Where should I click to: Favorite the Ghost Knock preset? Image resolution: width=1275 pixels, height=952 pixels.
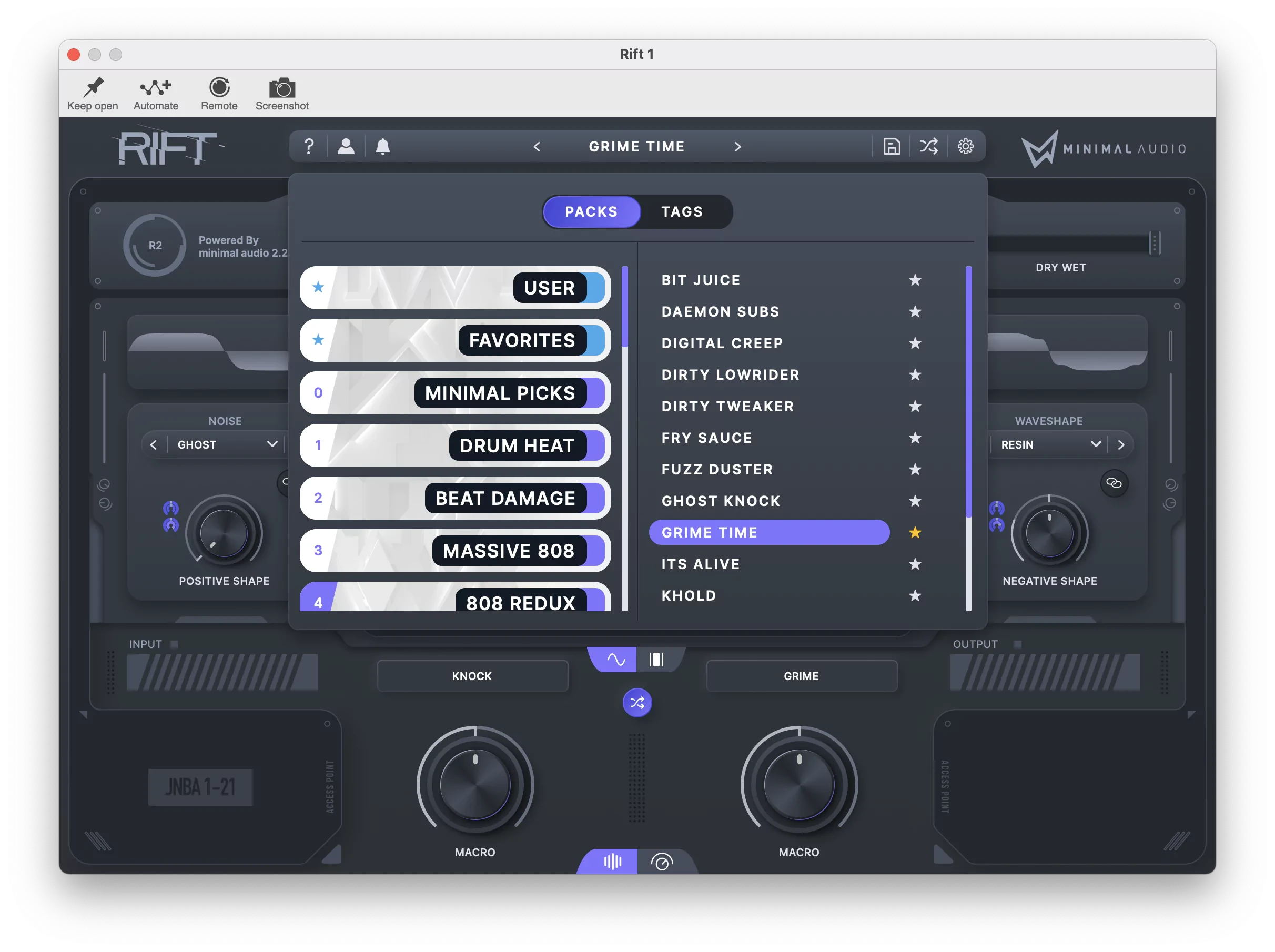pos(914,501)
